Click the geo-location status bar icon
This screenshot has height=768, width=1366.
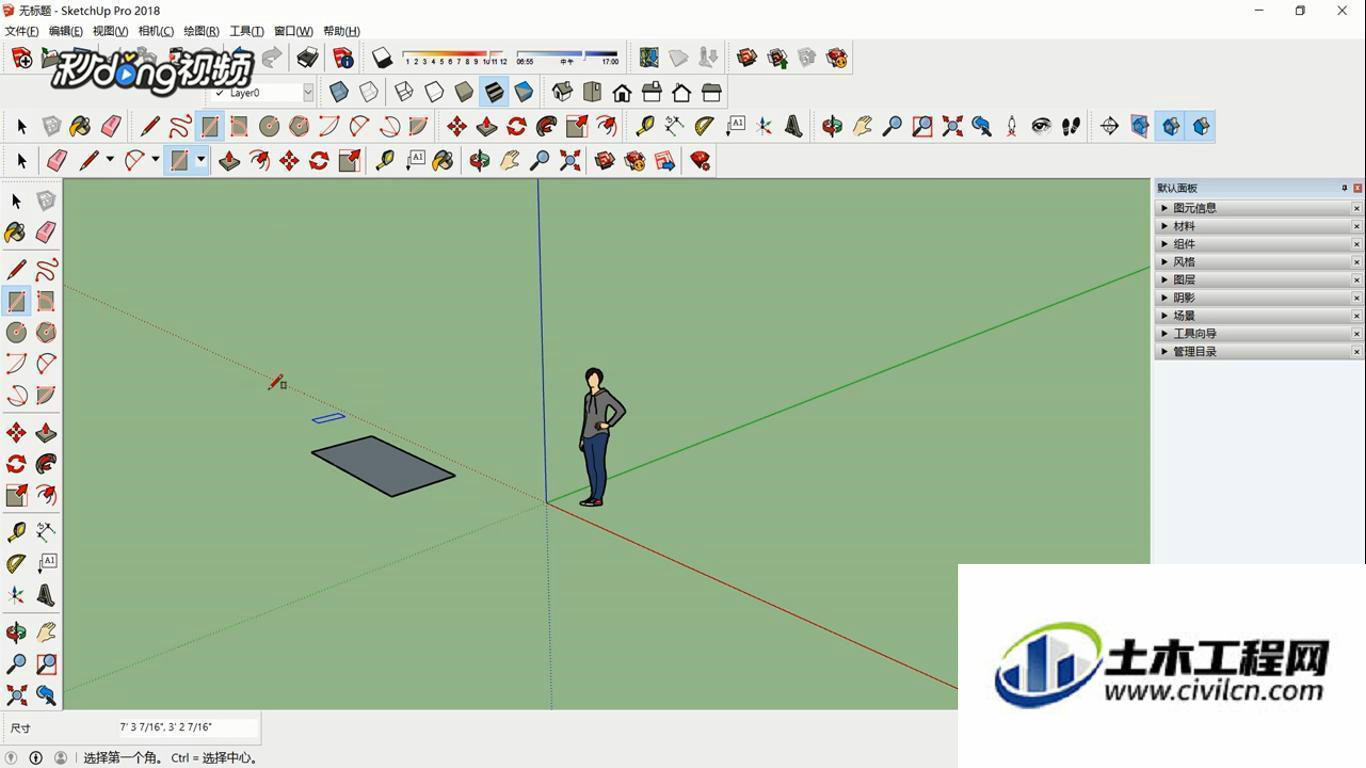(x=12, y=758)
